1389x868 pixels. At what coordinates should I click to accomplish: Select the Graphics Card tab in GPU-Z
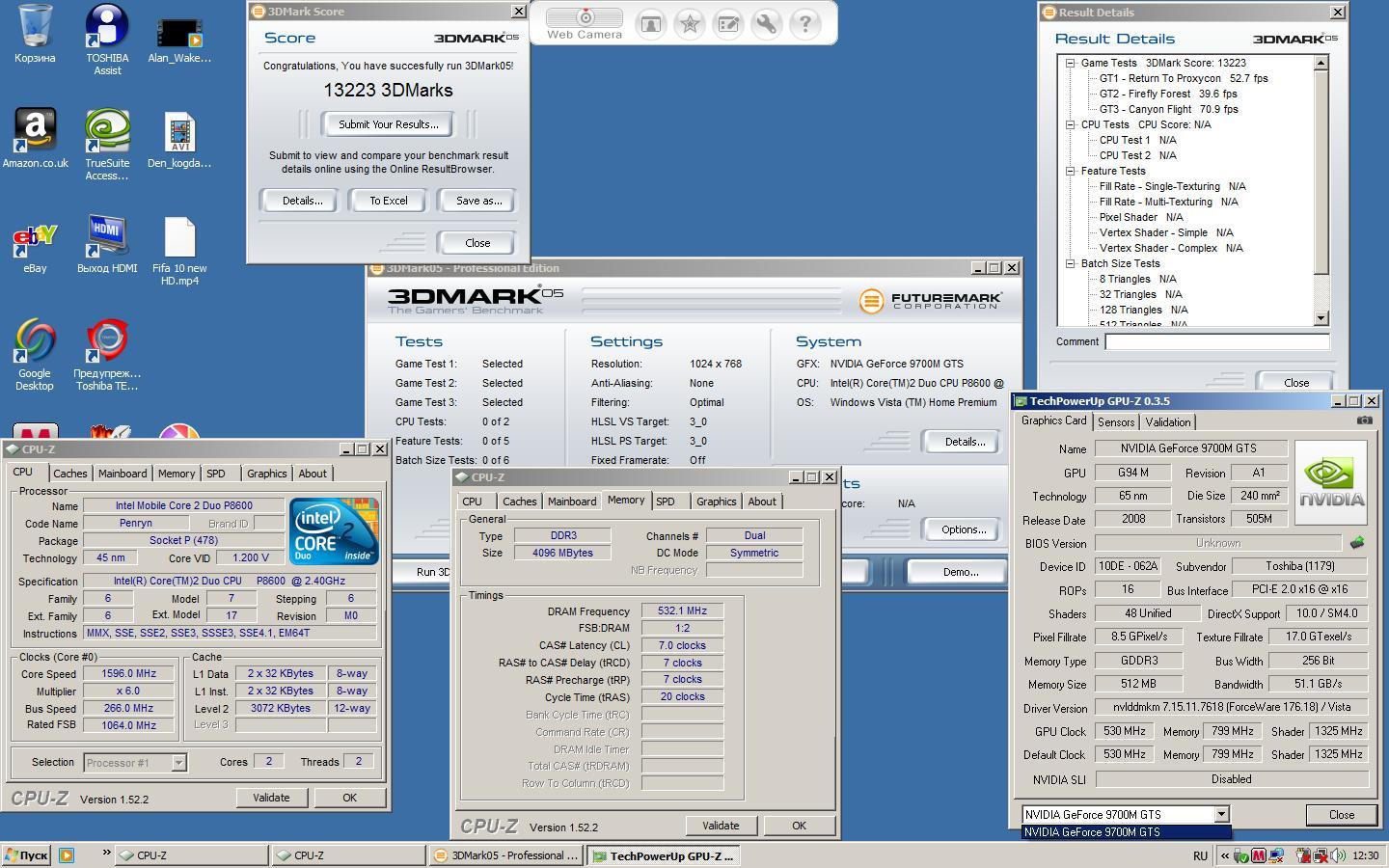coord(1053,421)
